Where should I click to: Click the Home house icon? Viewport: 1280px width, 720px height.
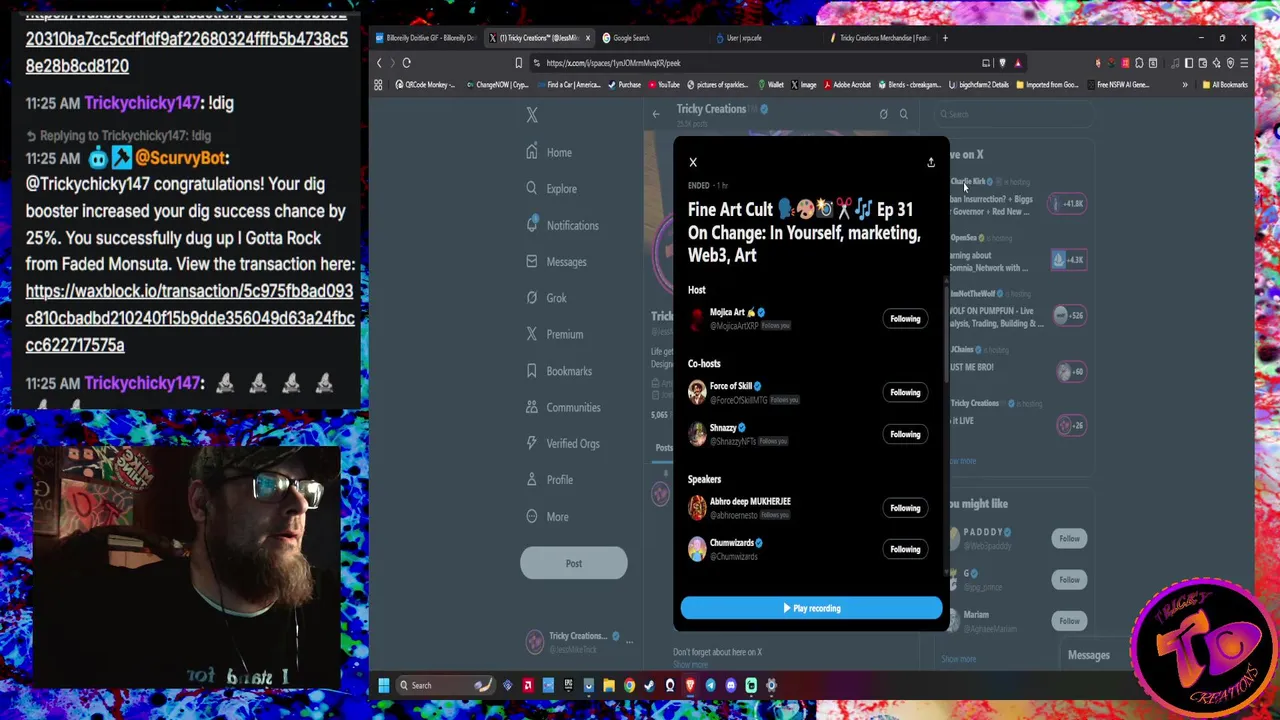pos(532,152)
